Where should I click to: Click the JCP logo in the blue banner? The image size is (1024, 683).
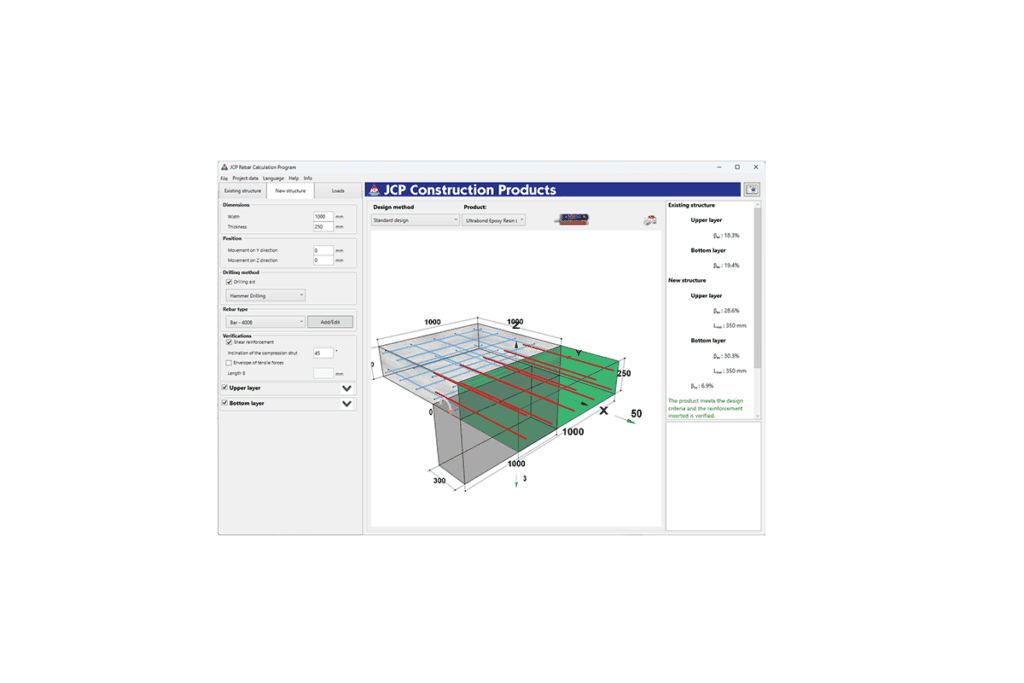(374, 190)
